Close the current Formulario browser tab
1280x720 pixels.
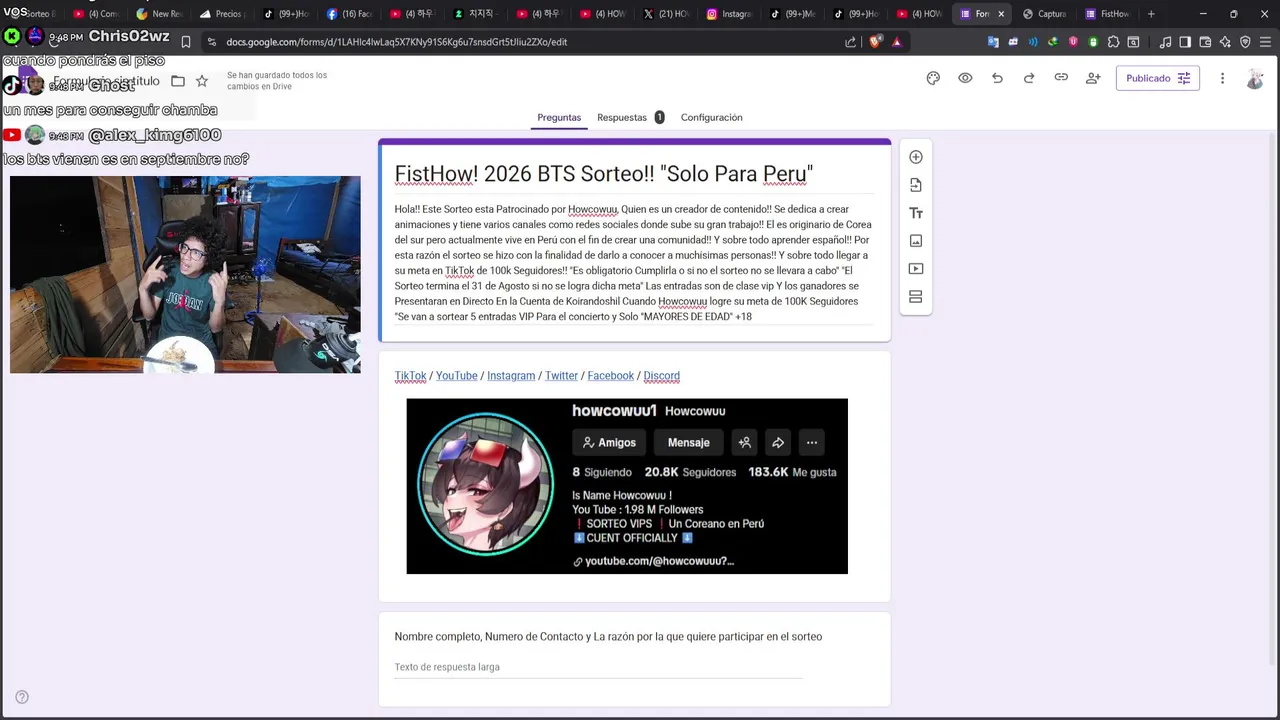coord(1001,14)
